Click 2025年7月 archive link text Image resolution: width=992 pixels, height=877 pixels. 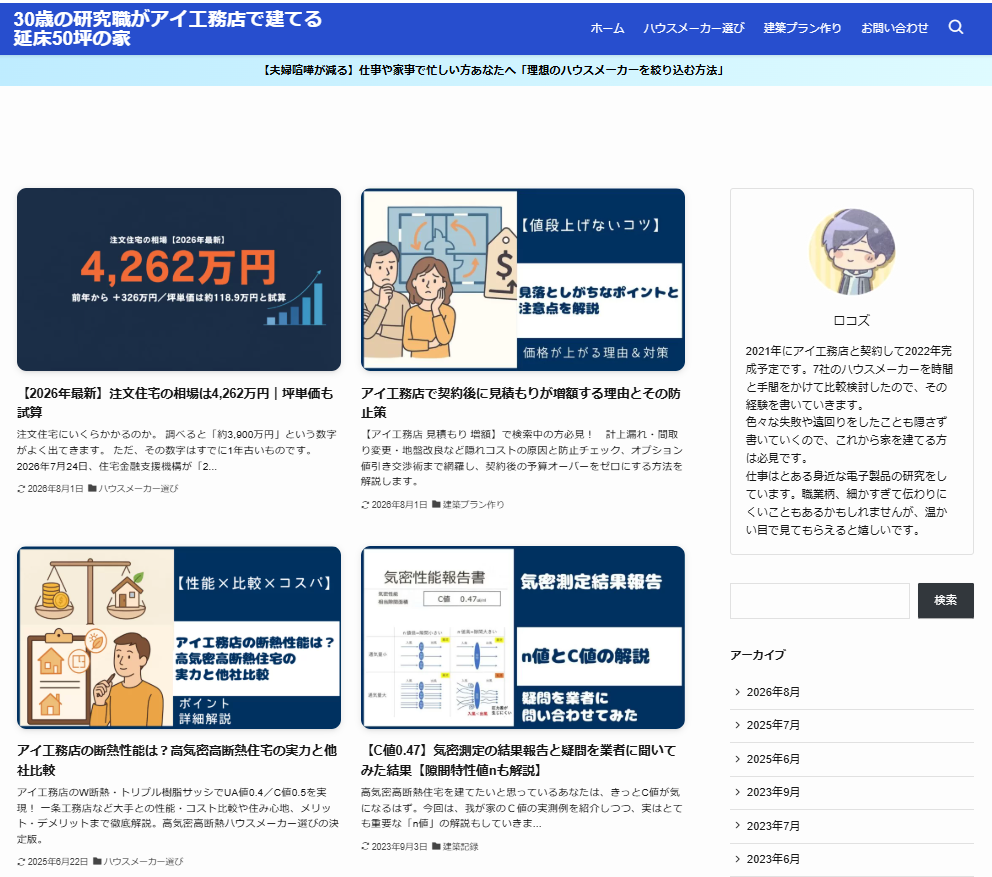[x=773, y=725]
